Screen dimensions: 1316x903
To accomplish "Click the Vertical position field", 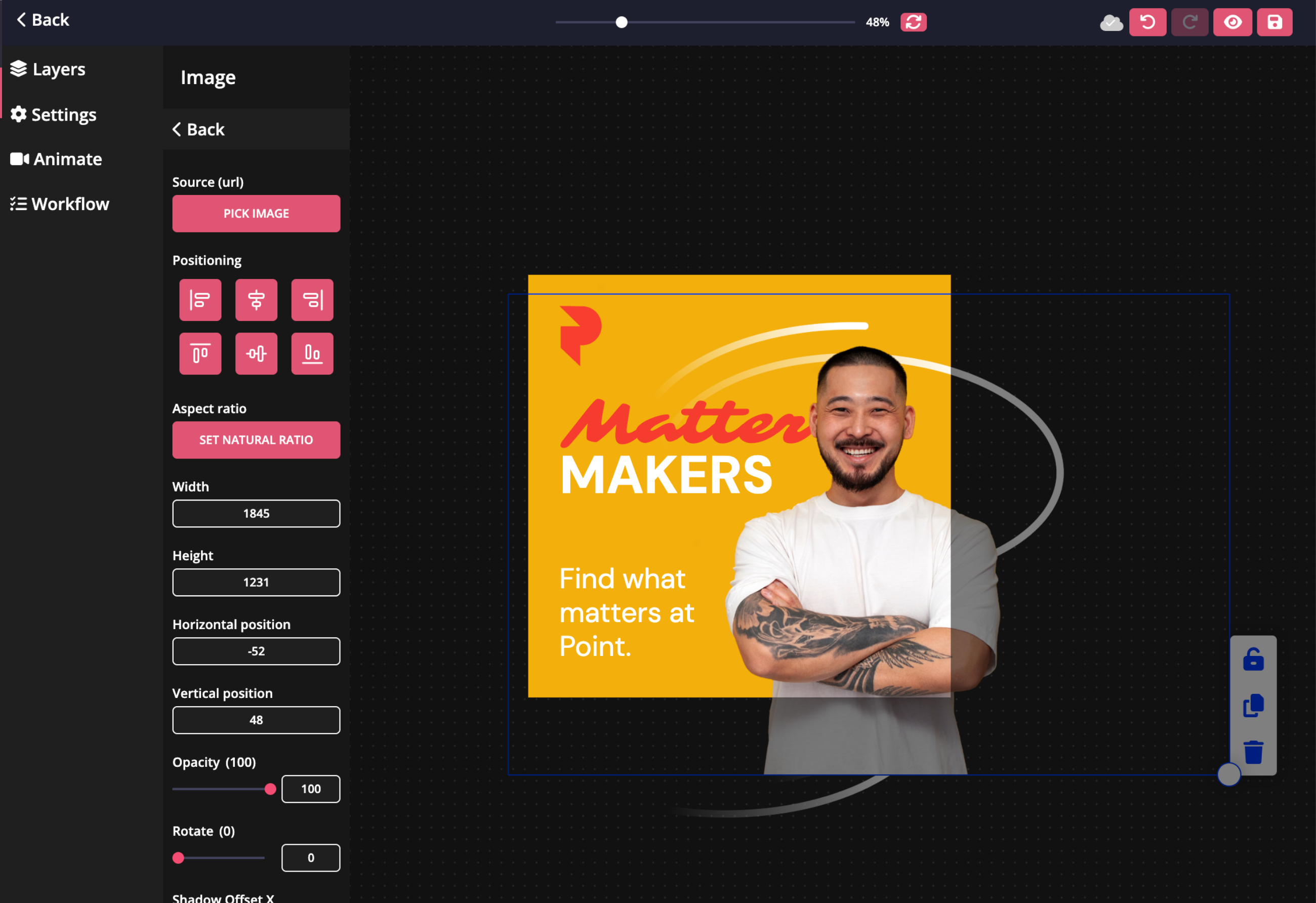I will pyautogui.click(x=256, y=720).
